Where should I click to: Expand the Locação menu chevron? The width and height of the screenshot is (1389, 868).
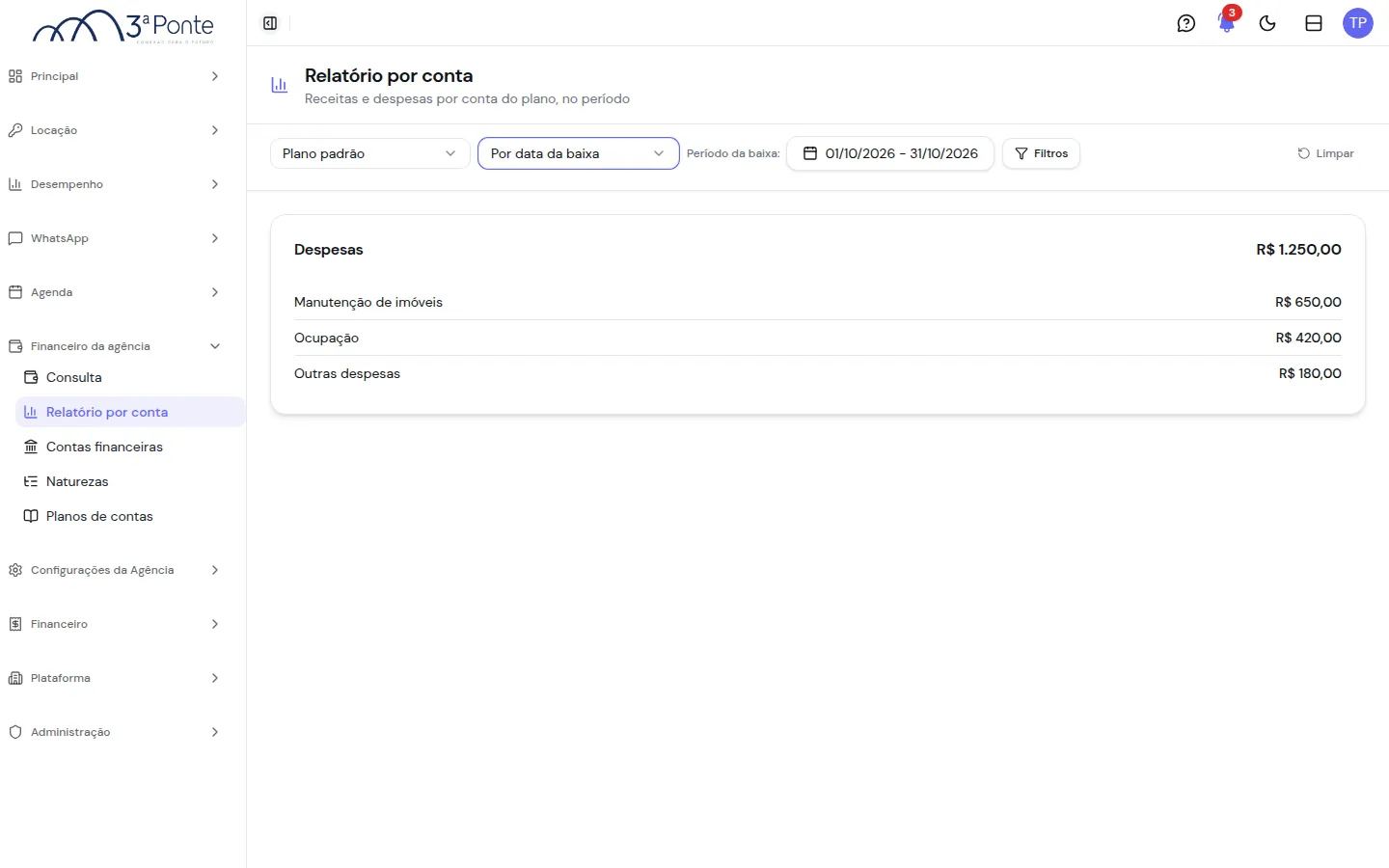[215, 130]
